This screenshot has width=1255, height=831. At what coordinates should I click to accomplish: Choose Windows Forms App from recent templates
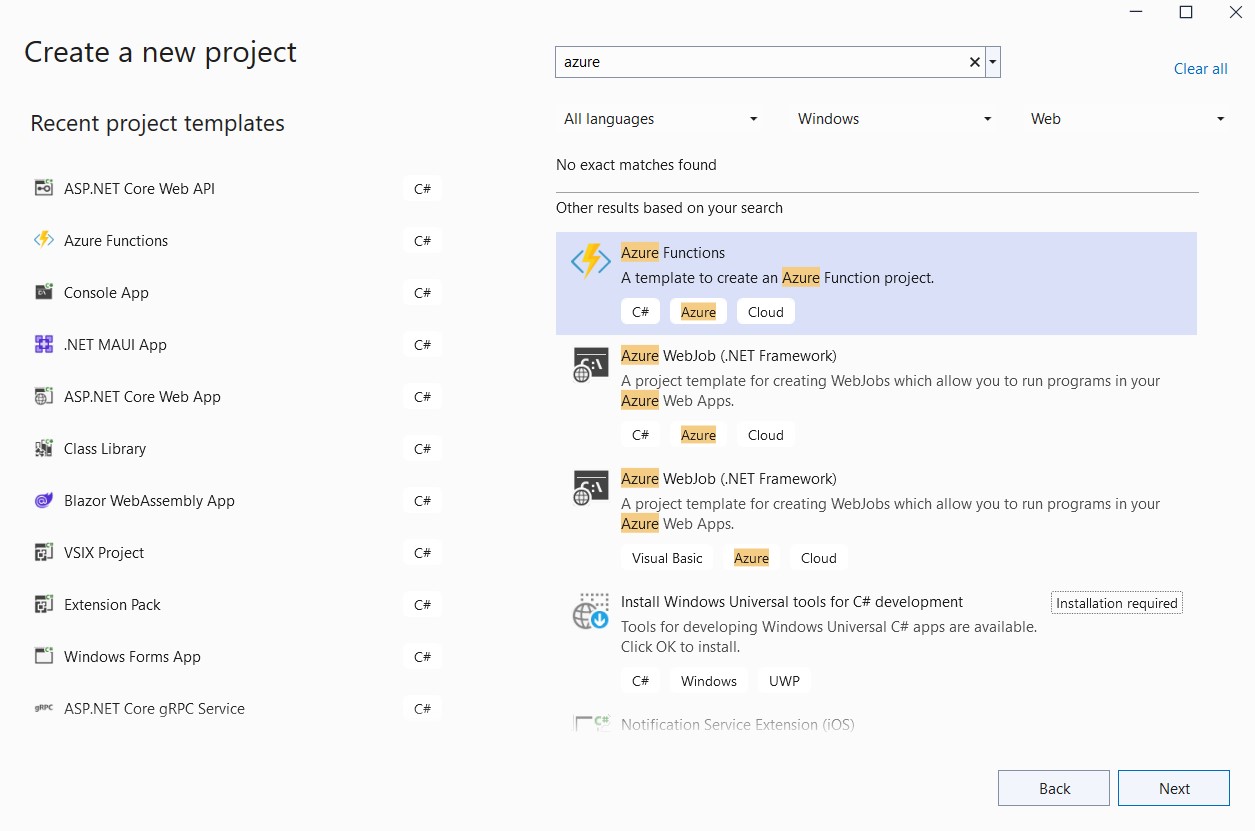coord(238,656)
